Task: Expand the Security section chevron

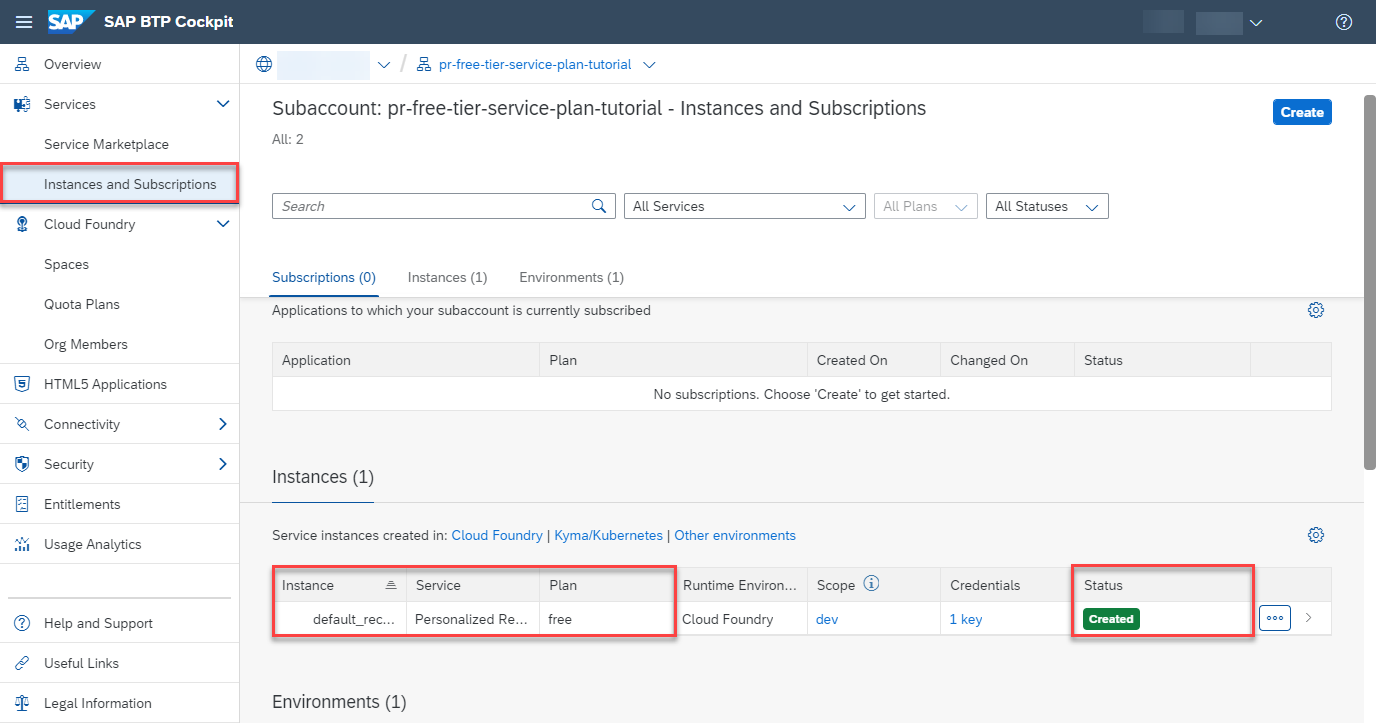Action: (223, 464)
